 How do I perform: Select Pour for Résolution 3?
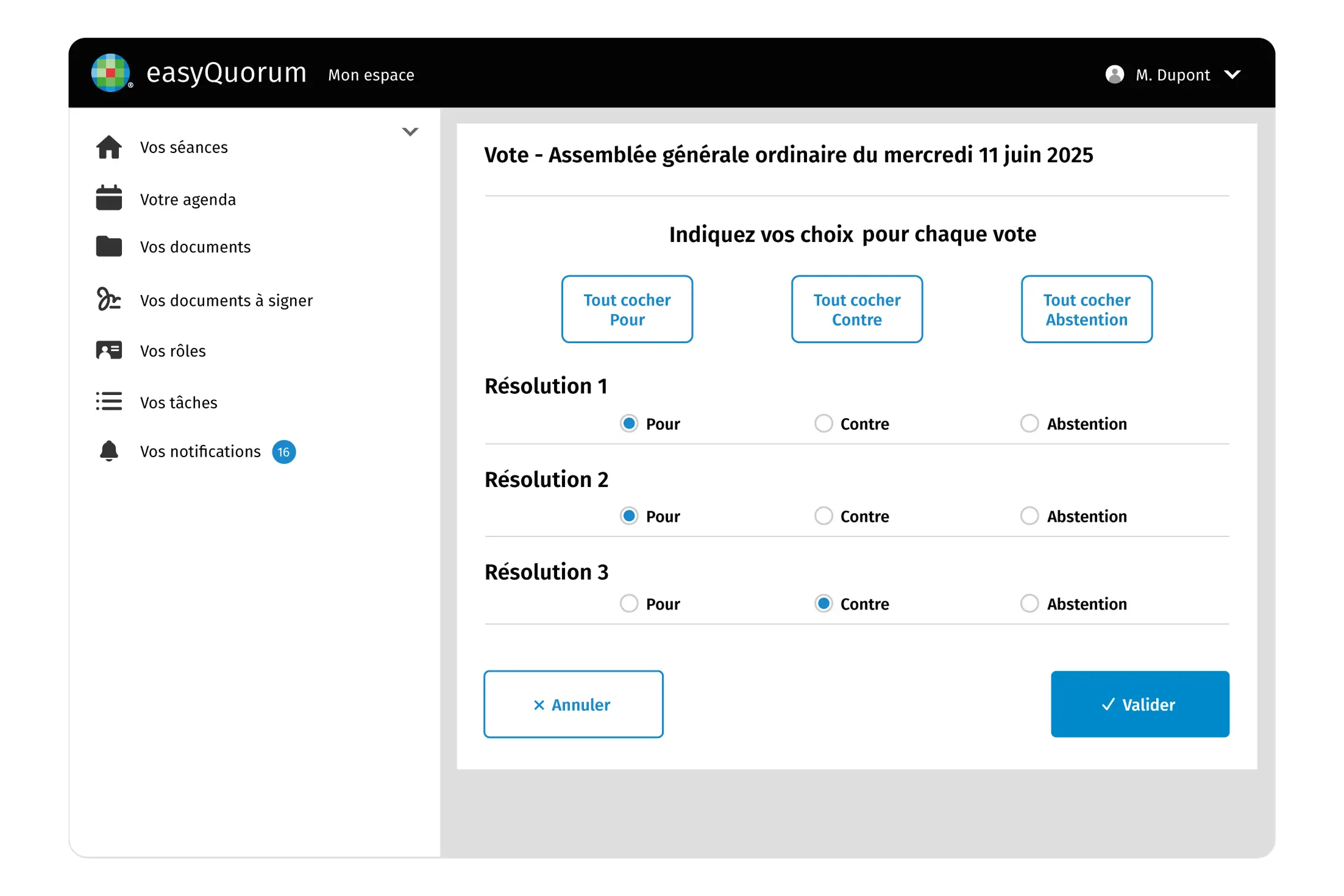[629, 604]
